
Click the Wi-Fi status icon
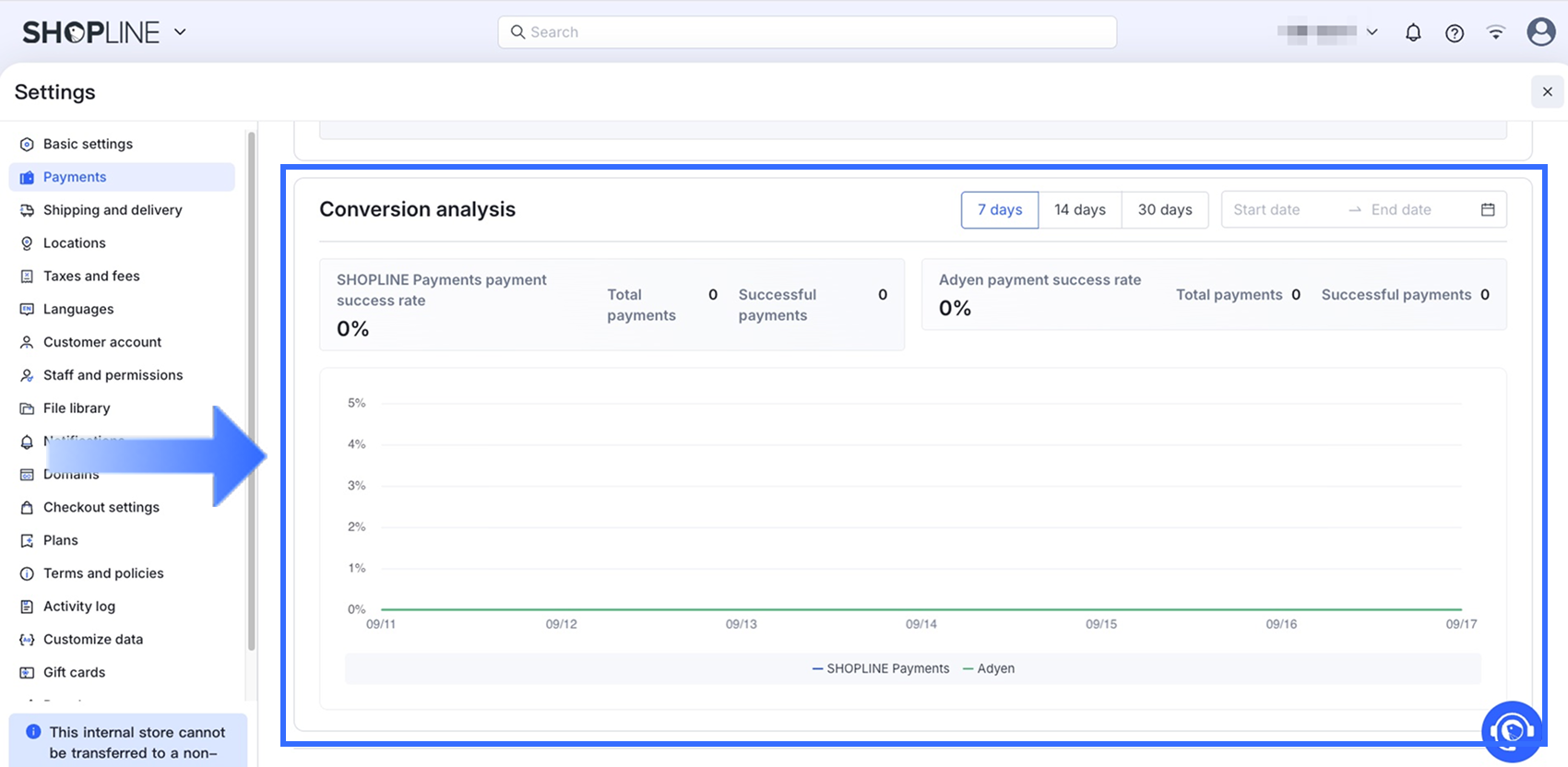coord(1496,33)
